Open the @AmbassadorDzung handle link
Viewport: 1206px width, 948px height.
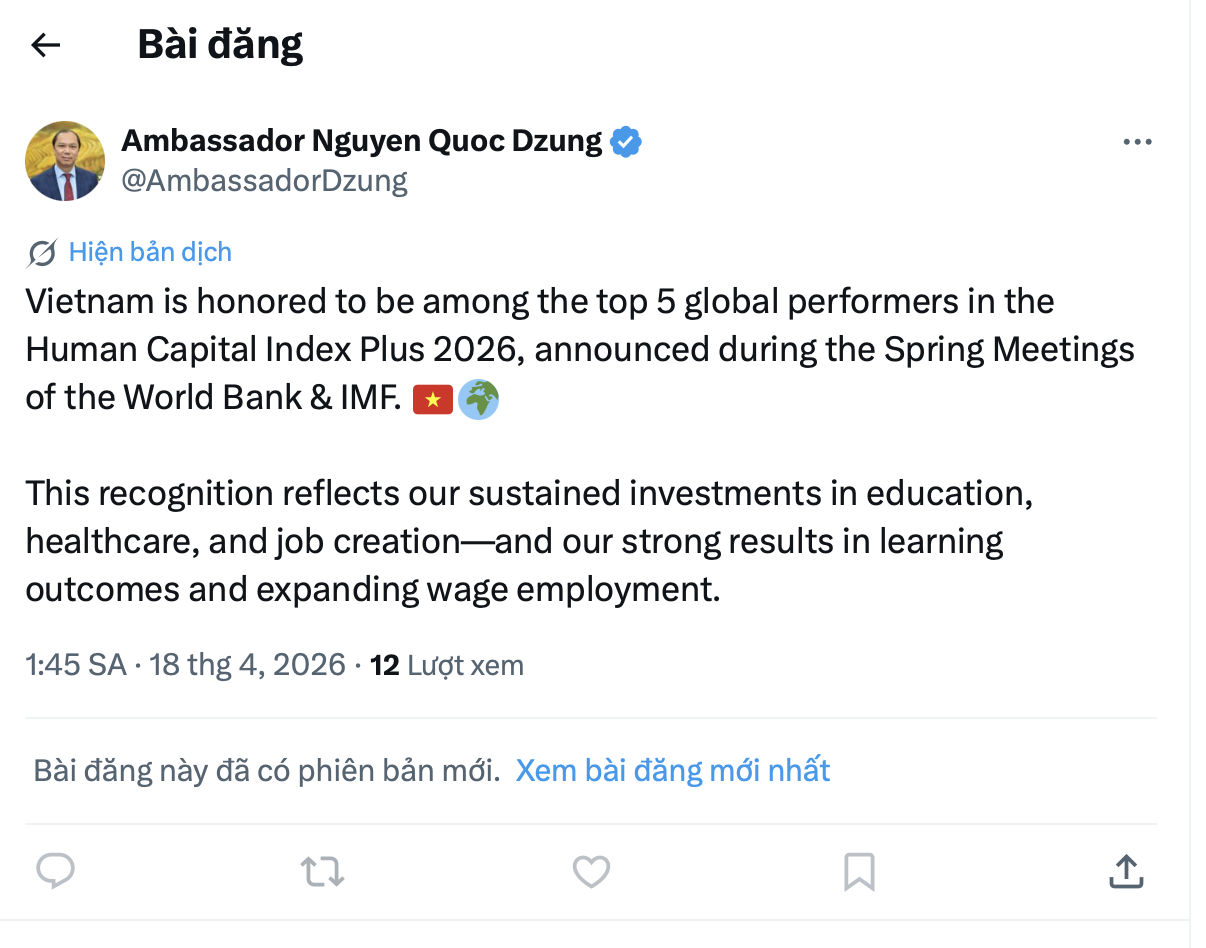(264, 181)
